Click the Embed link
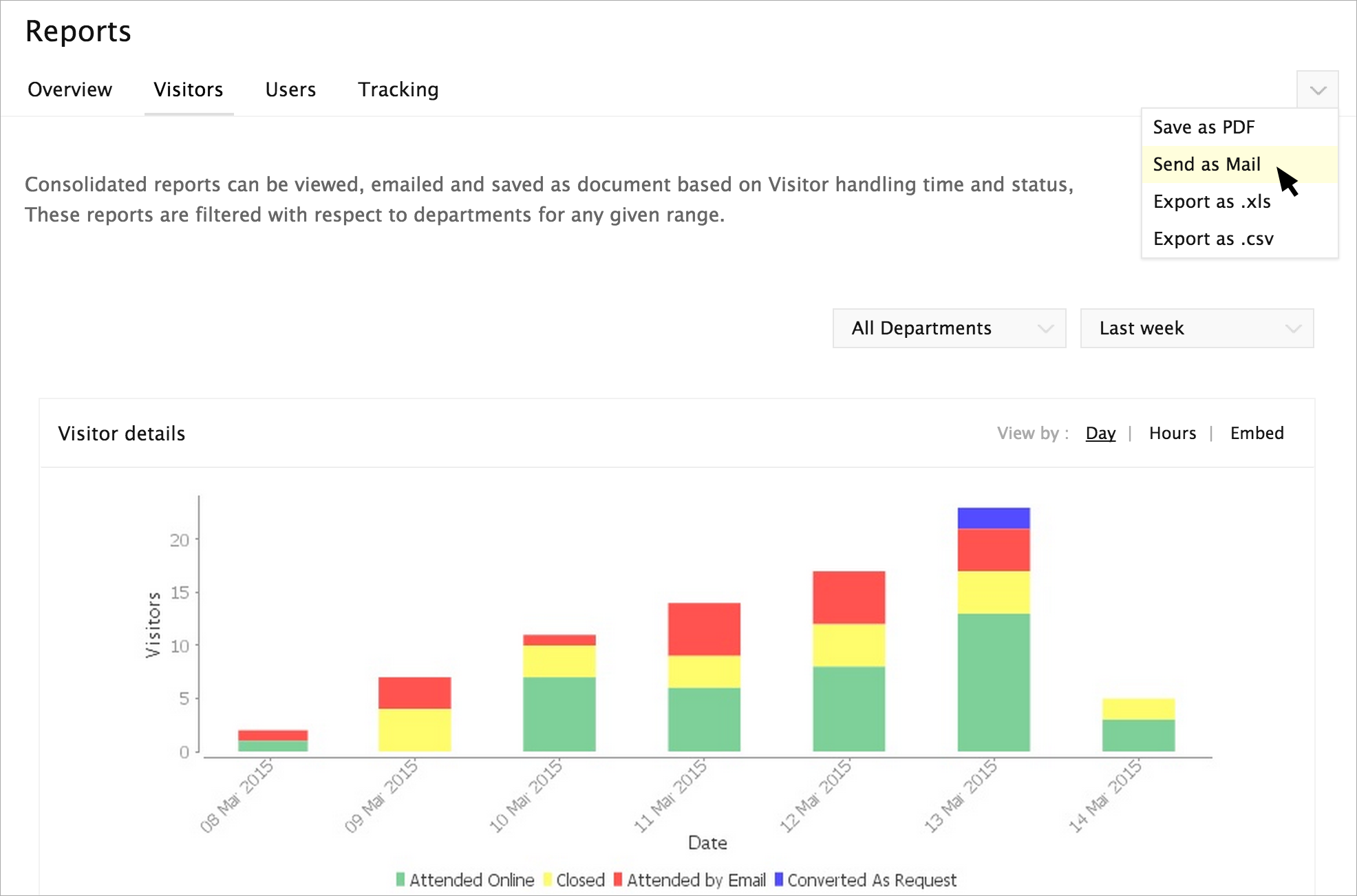 (1257, 433)
